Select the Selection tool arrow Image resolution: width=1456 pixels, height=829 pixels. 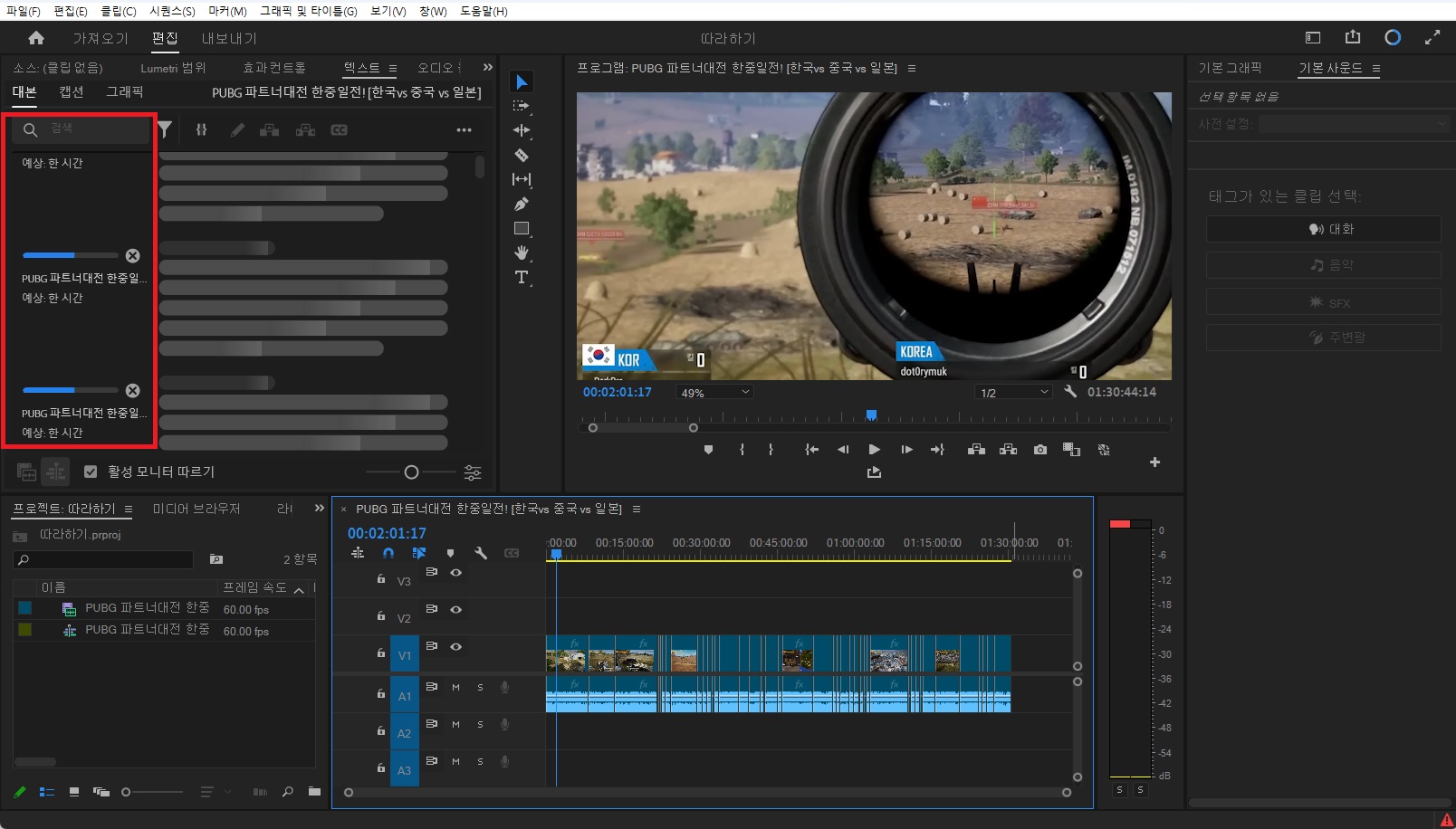click(x=522, y=82)
